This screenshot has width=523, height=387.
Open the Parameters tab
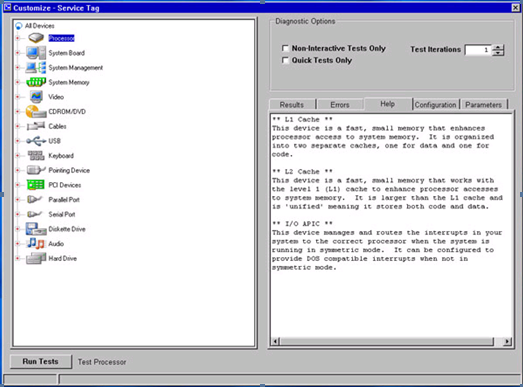click(x=483, y=105)
